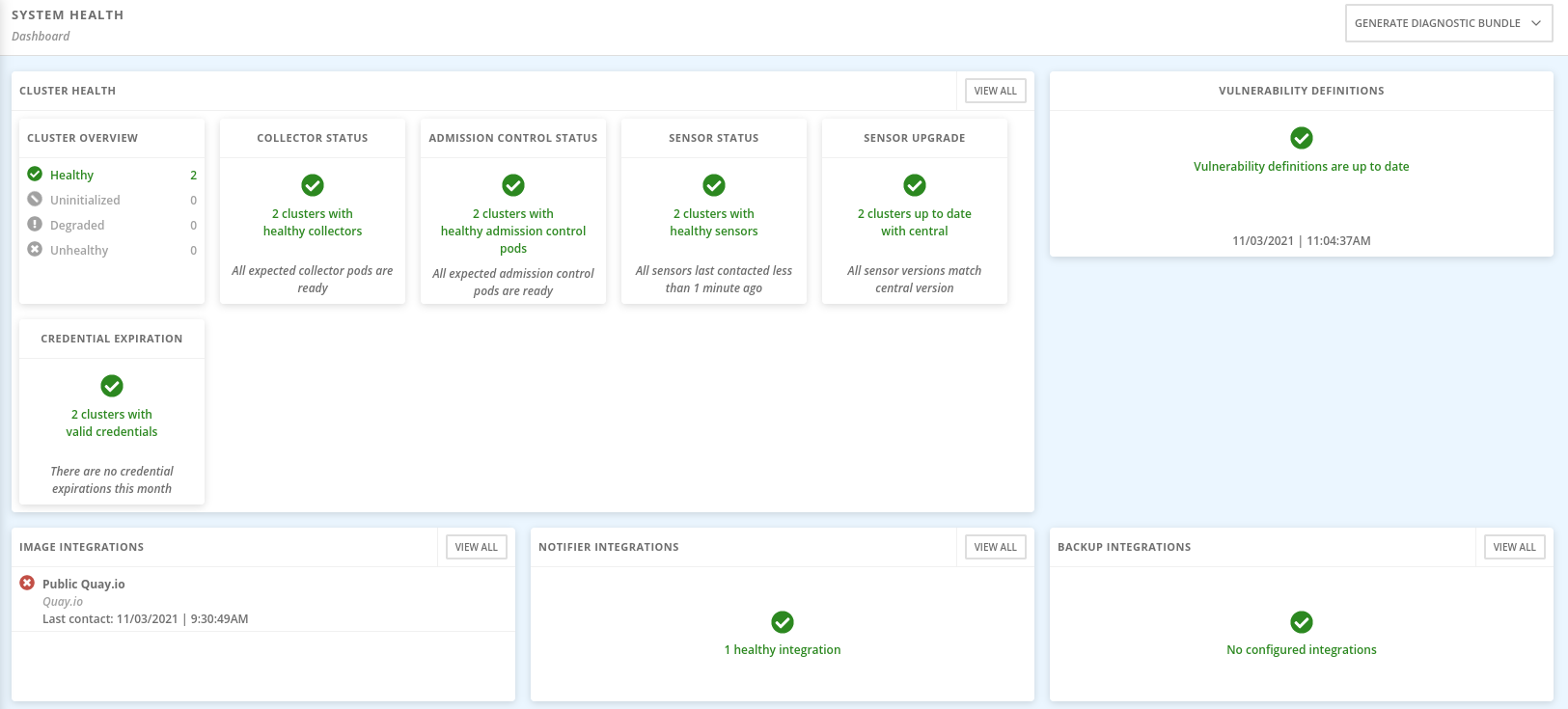The image size is (1568, 709).
Task: Click the Collector Status green checkmark icon
Action: [313, 185]
